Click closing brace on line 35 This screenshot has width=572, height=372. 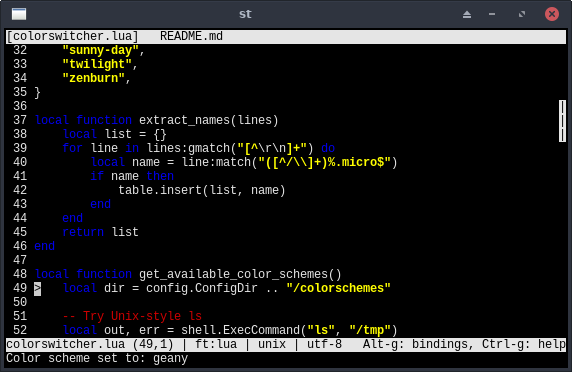pos(38,92)
